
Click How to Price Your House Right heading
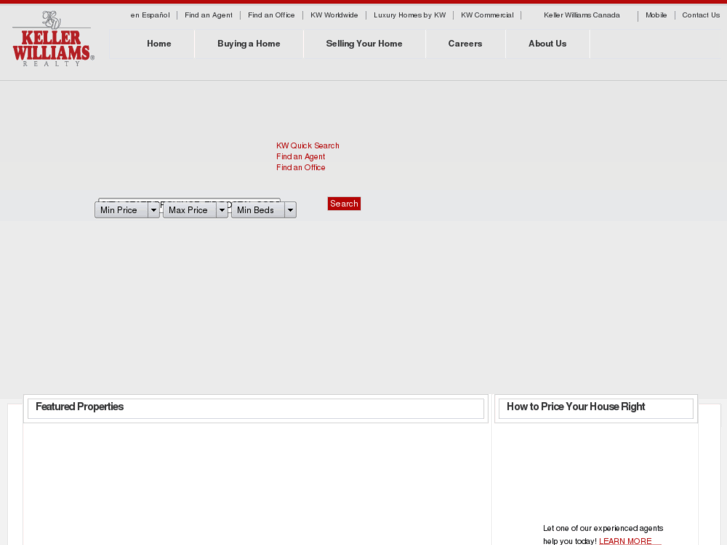576,407
